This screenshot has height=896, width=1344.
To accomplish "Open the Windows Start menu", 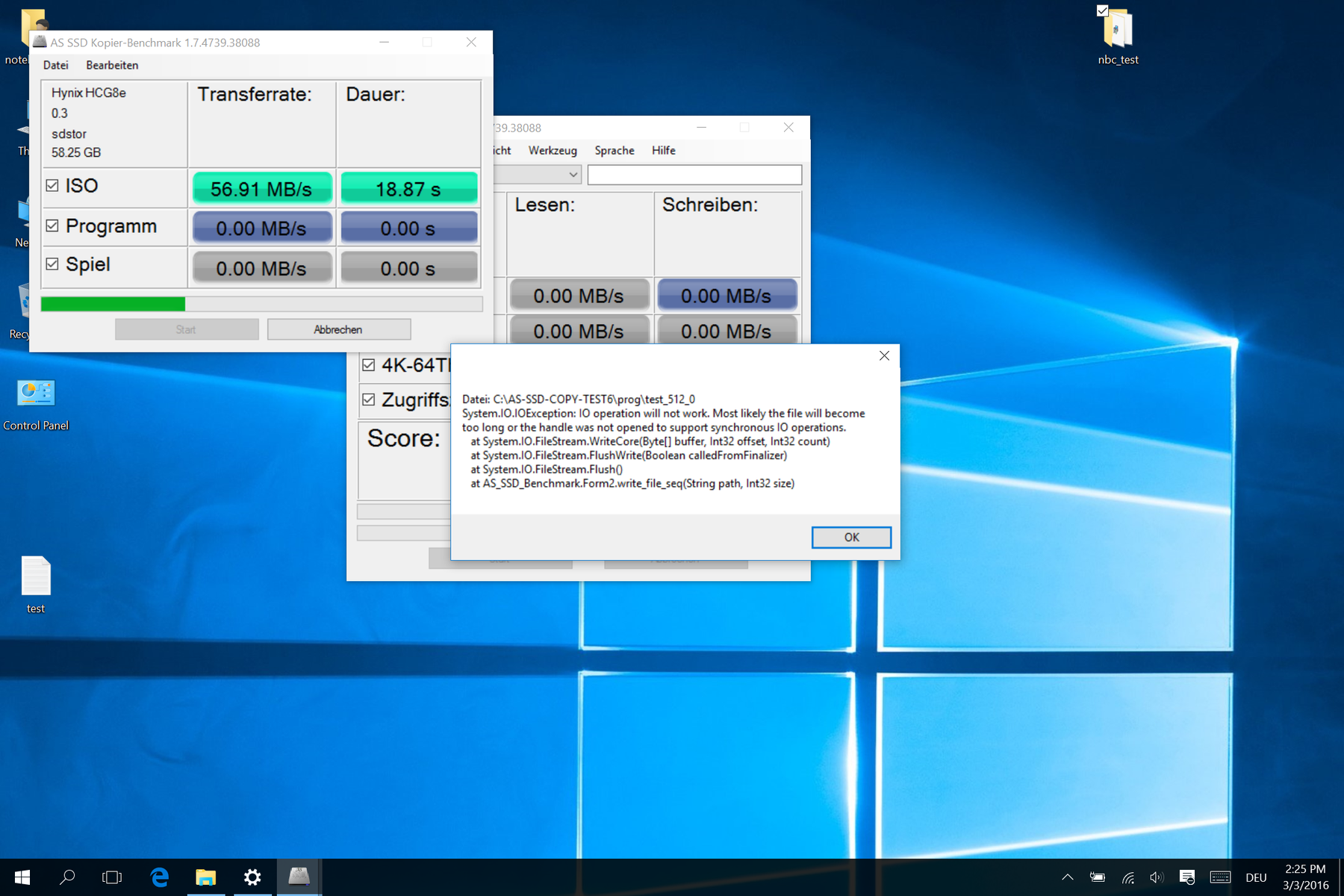I will pyautogui.click(x=22, y=877).
